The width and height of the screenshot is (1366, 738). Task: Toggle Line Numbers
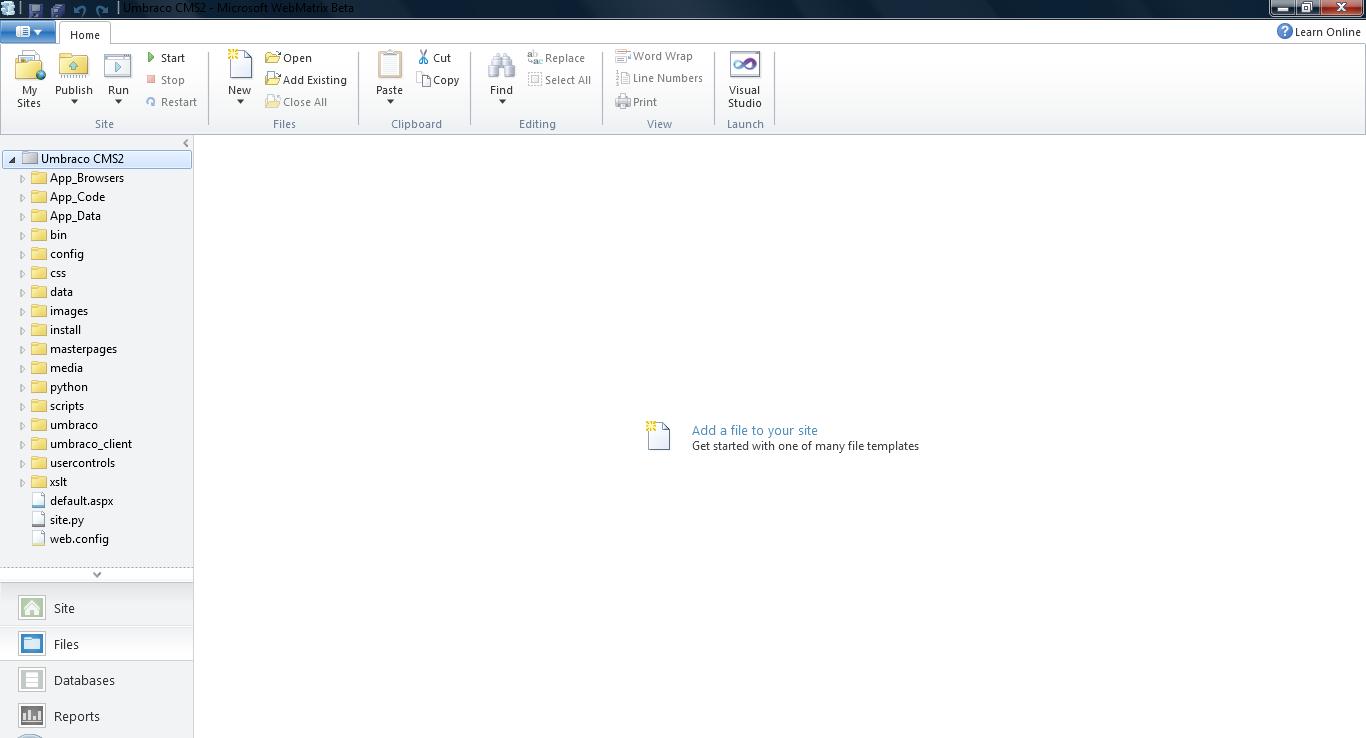pos(659,78)
